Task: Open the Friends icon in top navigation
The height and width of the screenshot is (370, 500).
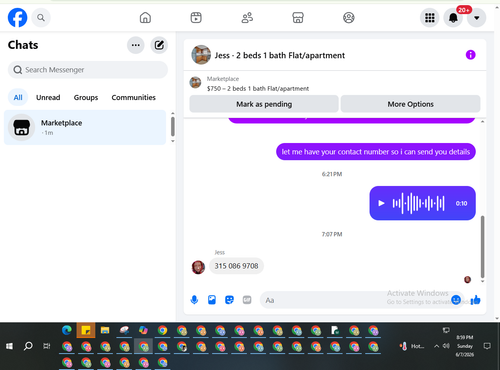Action: 247,17
